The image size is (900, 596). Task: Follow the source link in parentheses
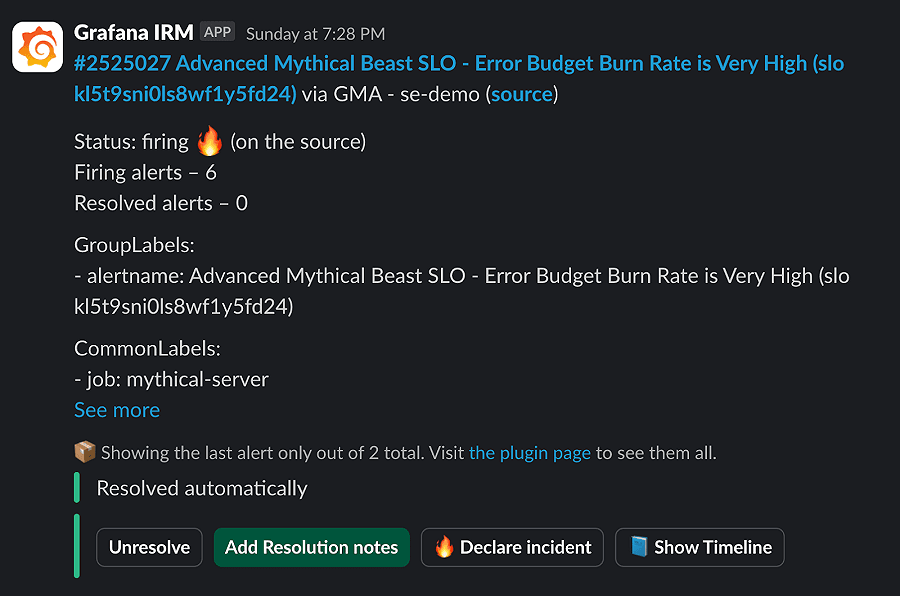[x=522, y=94]
